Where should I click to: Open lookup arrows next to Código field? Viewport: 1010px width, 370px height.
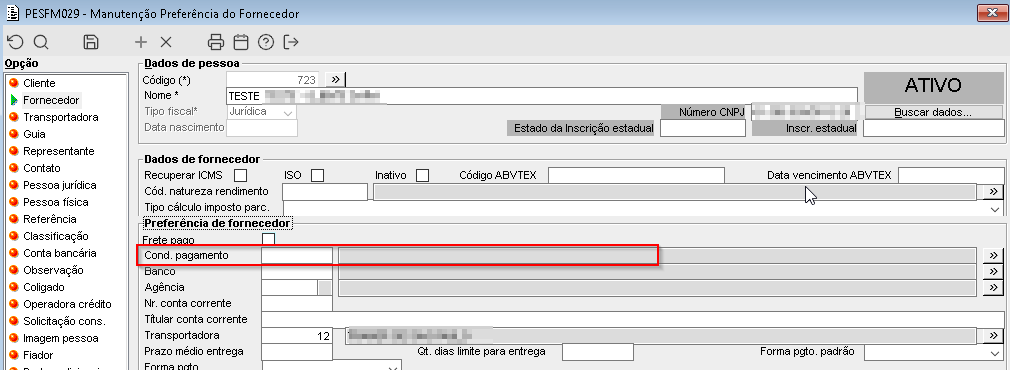pyautogui.click(x=336, y=79)
